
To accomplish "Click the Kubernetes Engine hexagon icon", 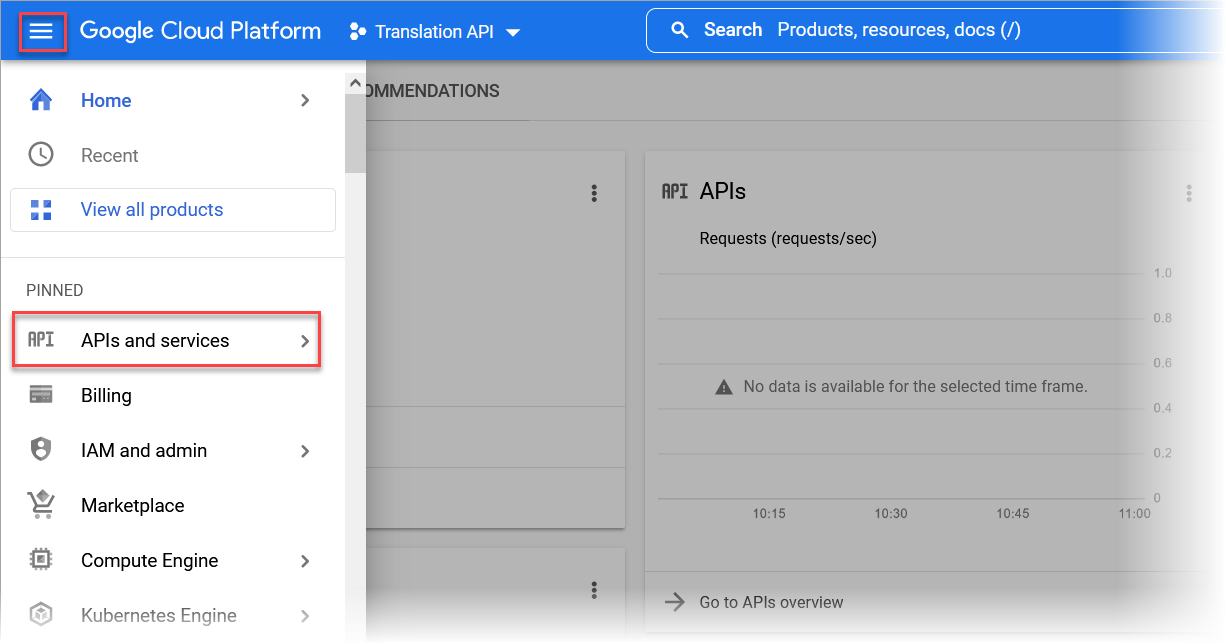I will click(41, 615).
